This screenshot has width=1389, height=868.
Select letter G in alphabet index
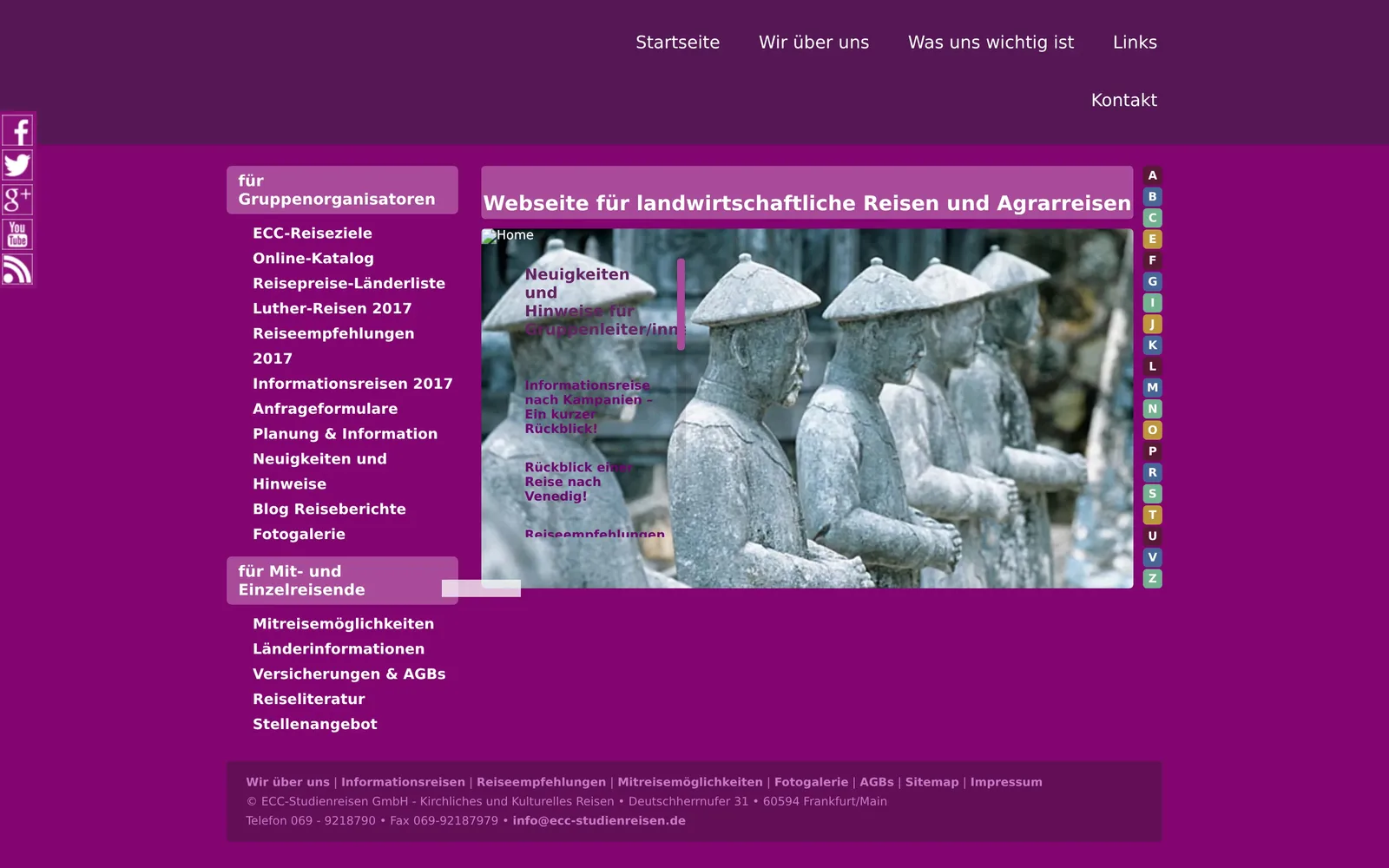click(x=1153, y=281)
